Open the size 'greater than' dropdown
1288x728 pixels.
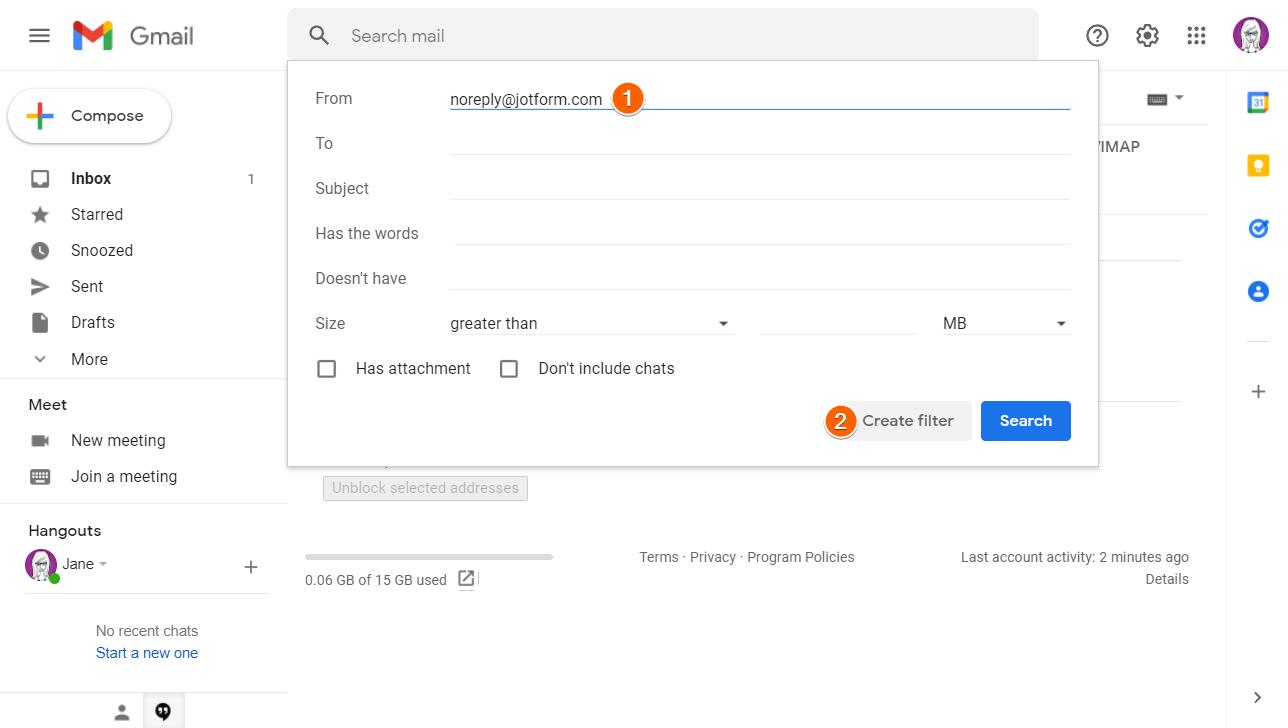coord(590,324)
